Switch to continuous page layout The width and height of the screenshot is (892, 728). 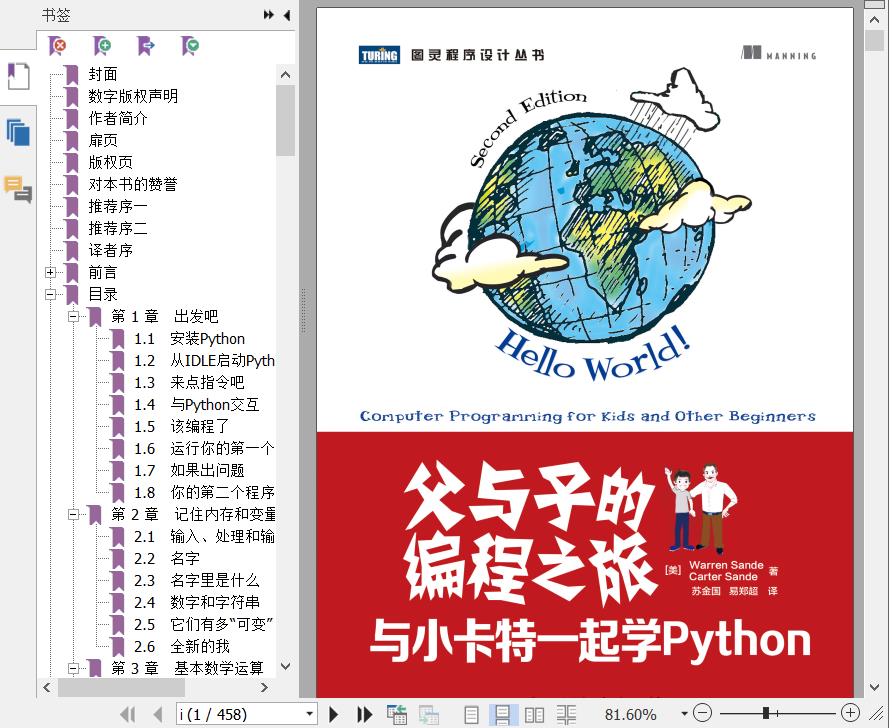[502, 714]
